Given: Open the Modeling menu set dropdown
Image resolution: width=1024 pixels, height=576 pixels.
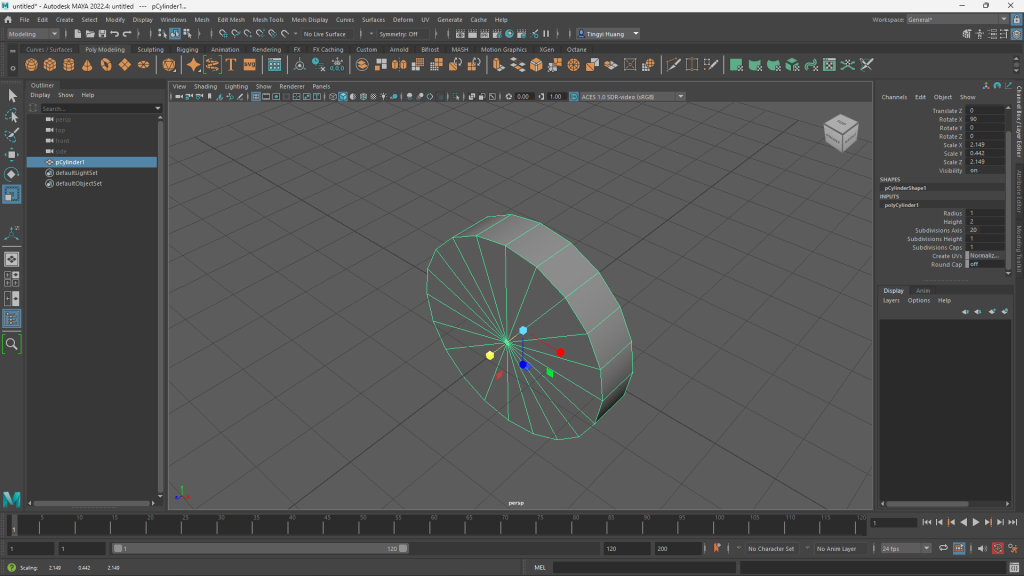Looking at the screenshot, I should 33,34.
